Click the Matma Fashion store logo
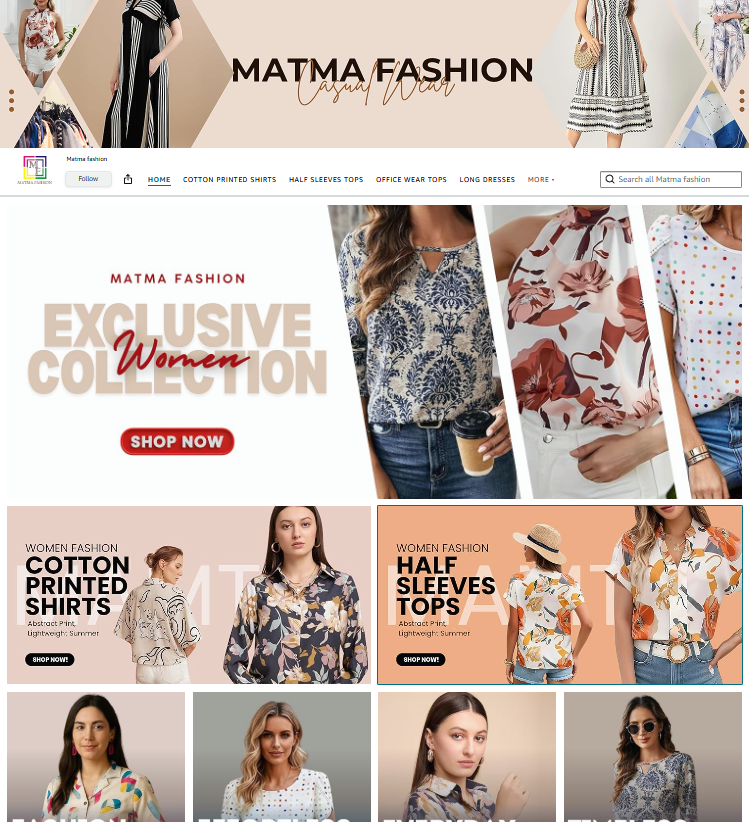 (35, 170)
